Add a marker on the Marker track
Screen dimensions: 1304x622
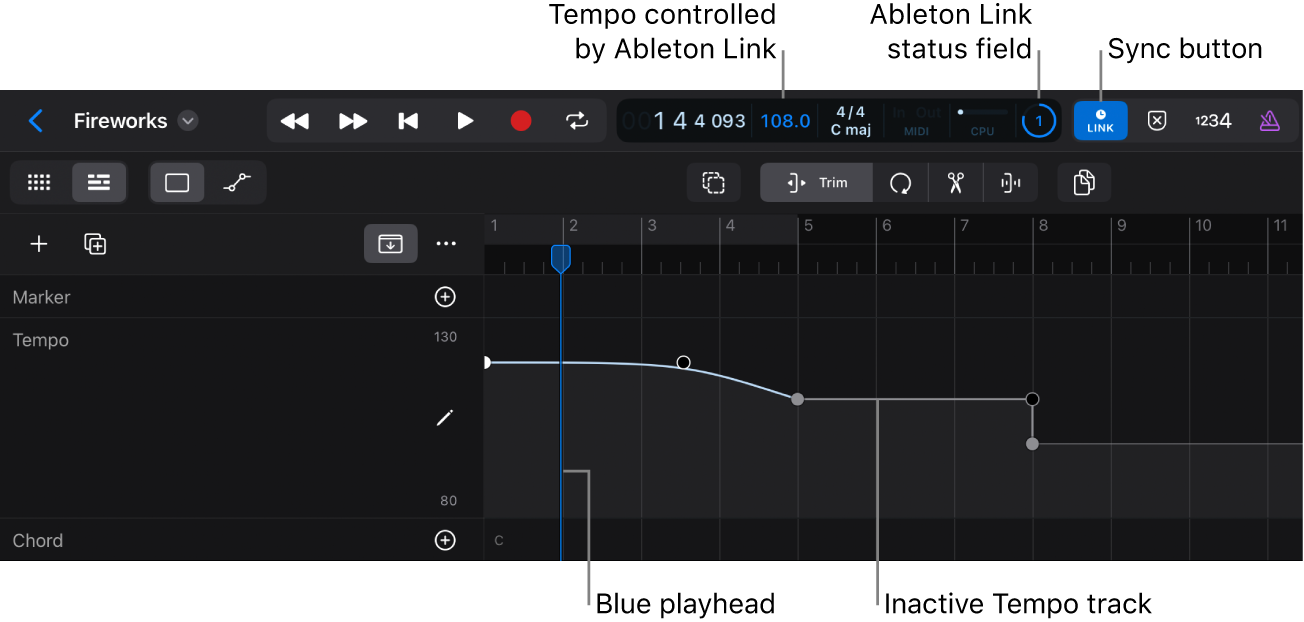445,296
